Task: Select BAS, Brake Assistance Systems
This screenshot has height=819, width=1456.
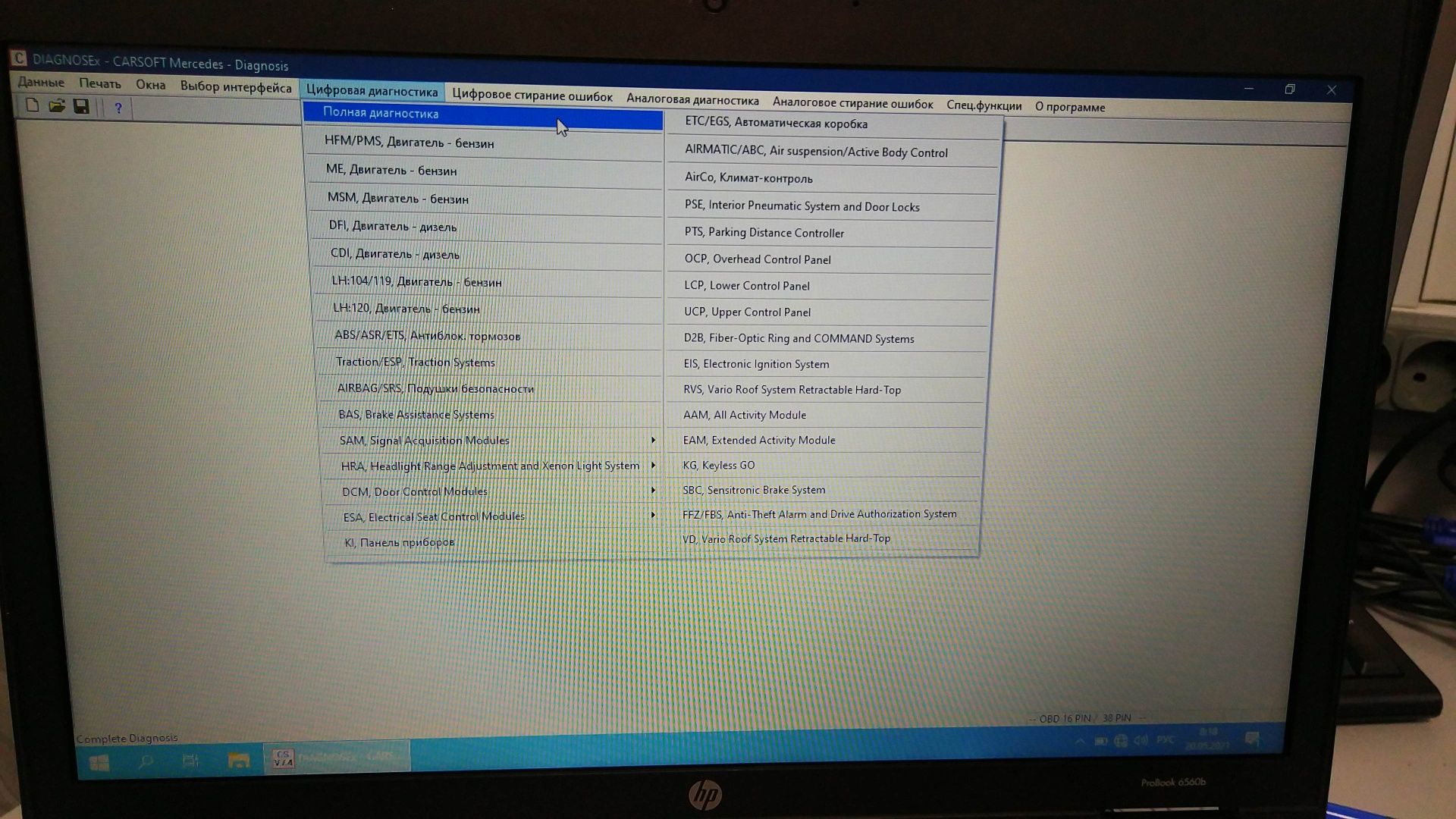Action: (491, 415)
